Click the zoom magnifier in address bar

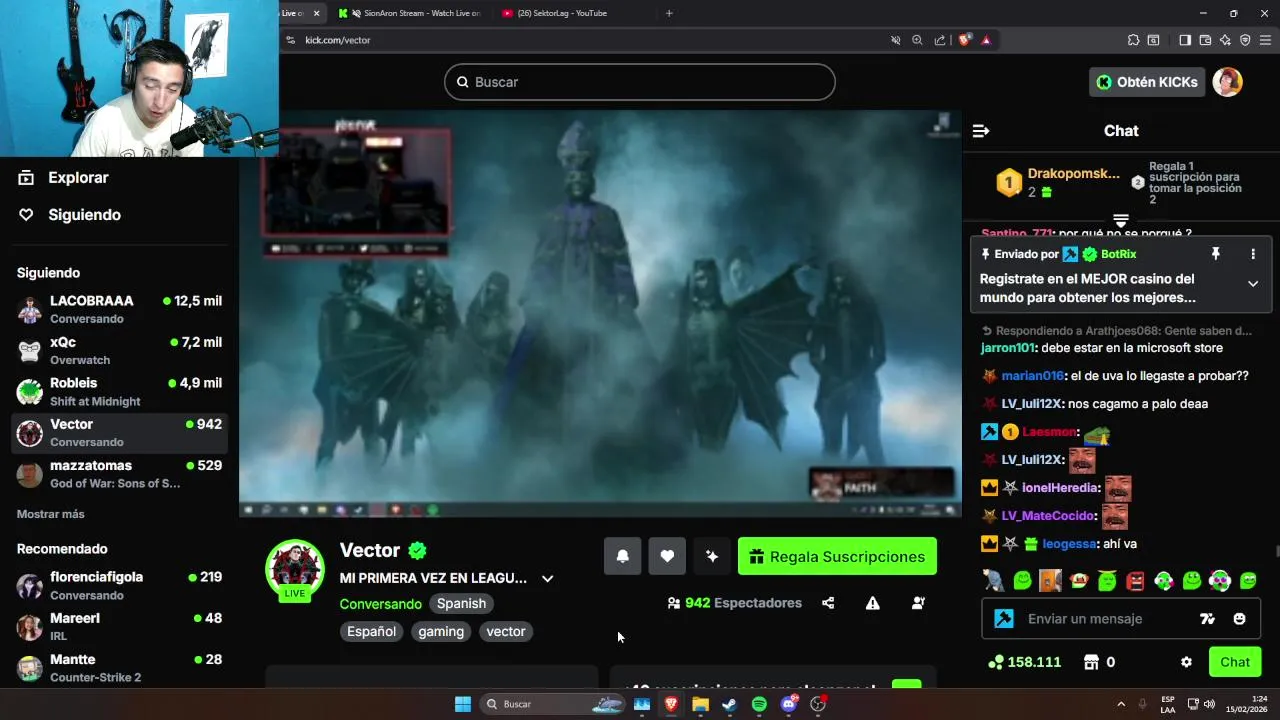tap(917, 40)
